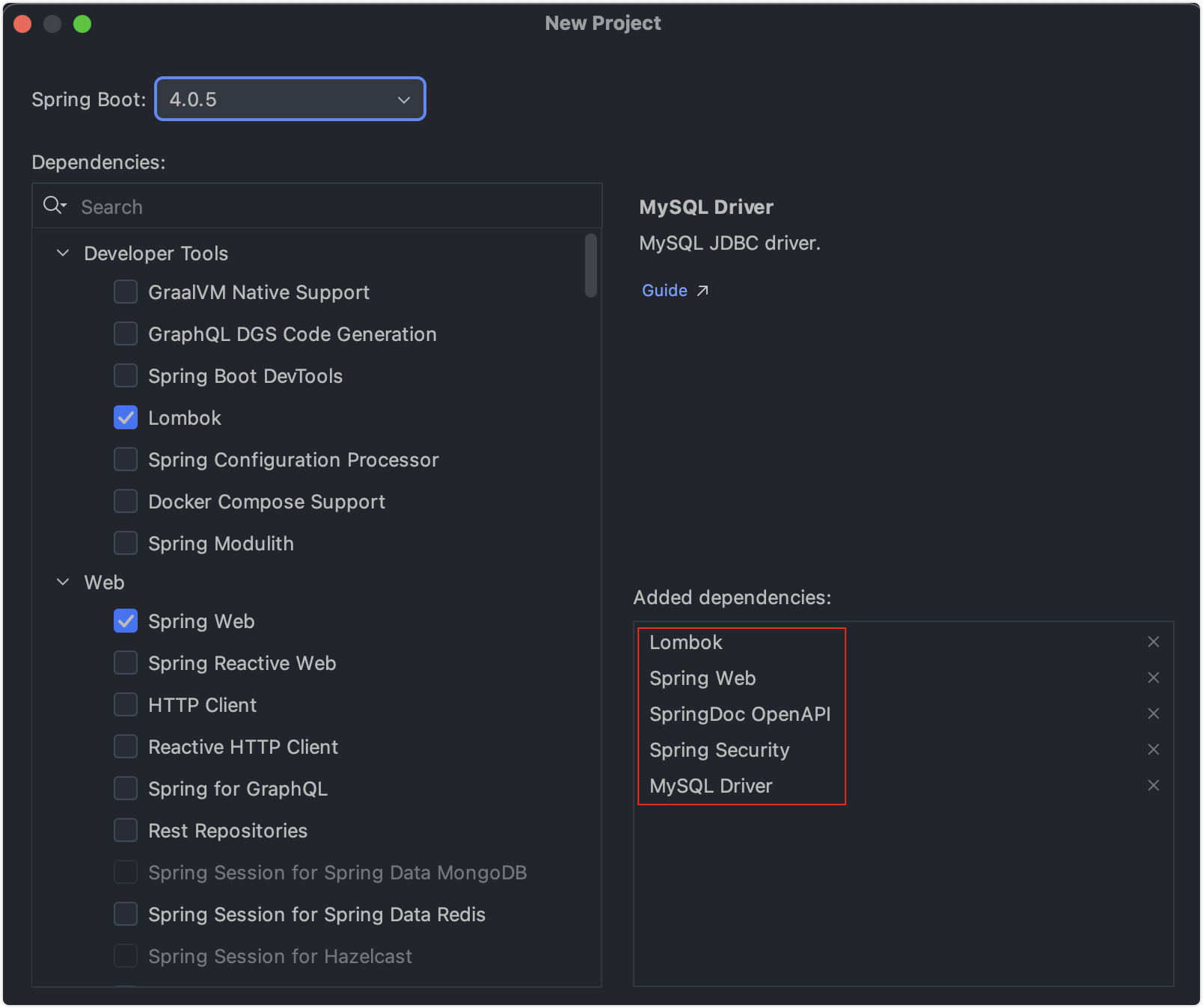Enable Spring Boot DevTools checkbox

click(x=126, y=376)
